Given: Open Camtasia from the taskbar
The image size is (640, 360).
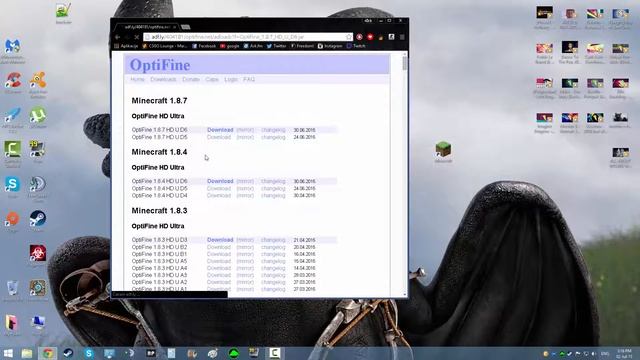Looking at the screenshot, I should [274, 353].
